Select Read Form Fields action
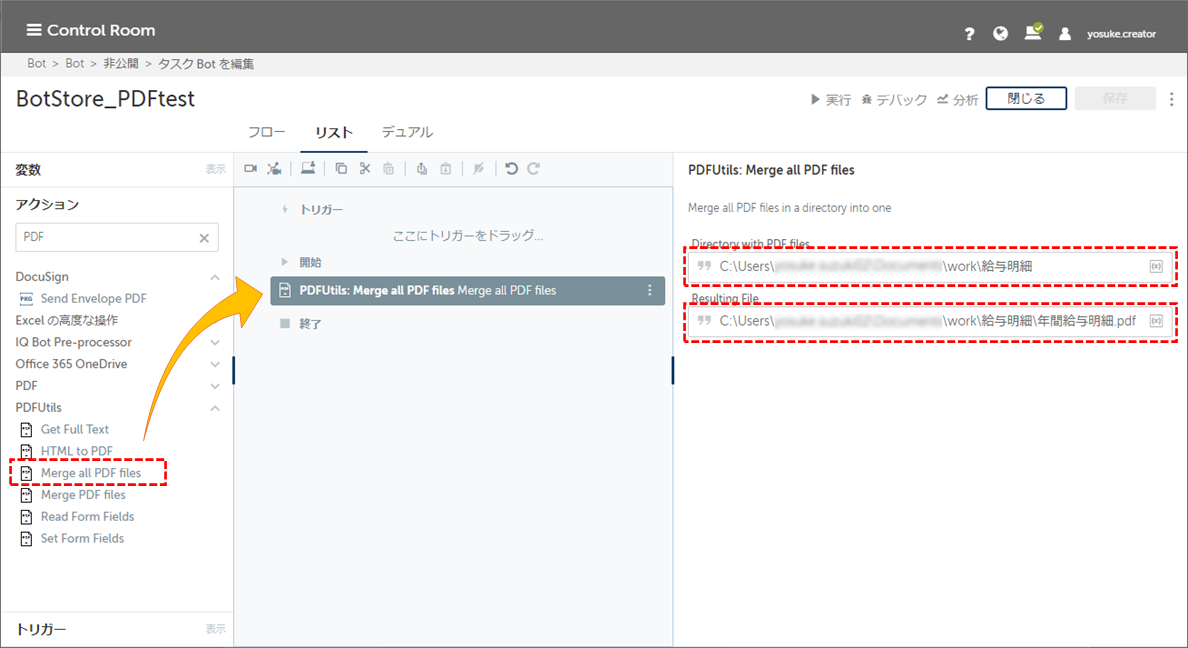 pos(87,517)
